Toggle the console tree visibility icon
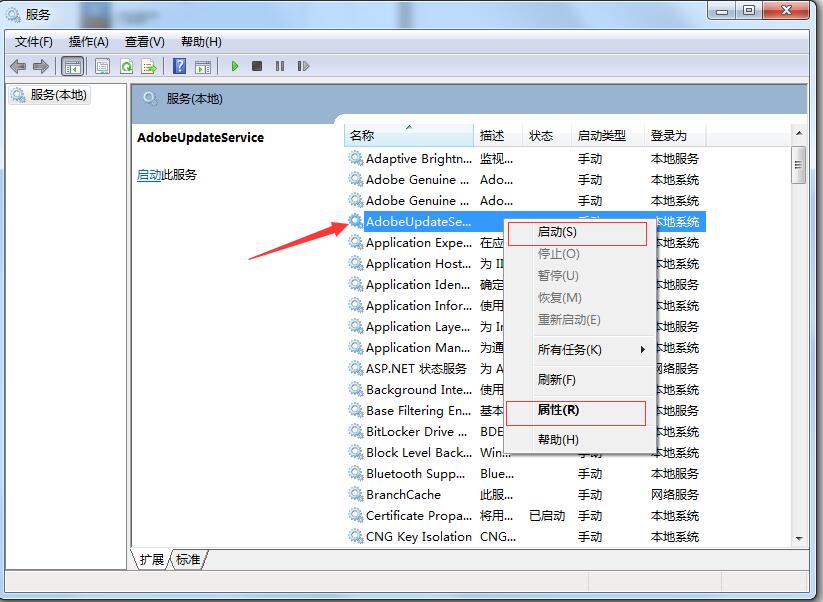The image size is (823, 602). [x=72, y=66]
